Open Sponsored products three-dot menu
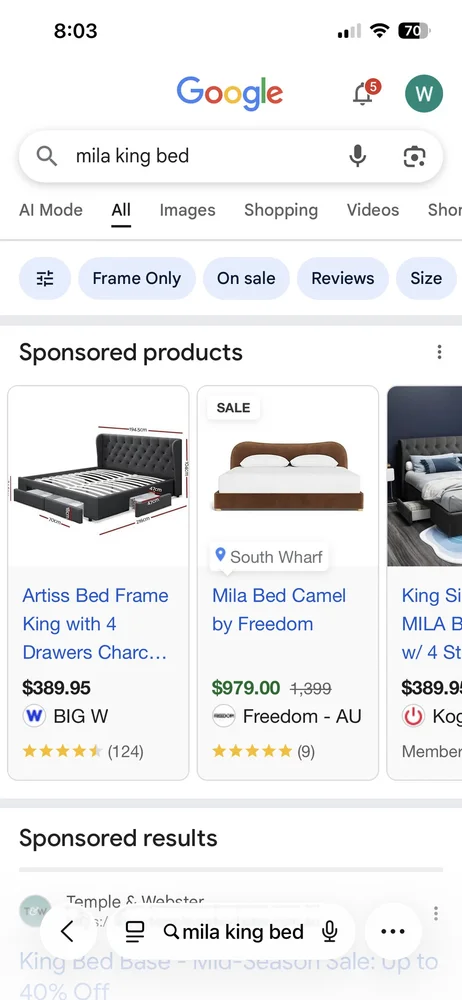 pyautogui.click(x=439, y=352)
